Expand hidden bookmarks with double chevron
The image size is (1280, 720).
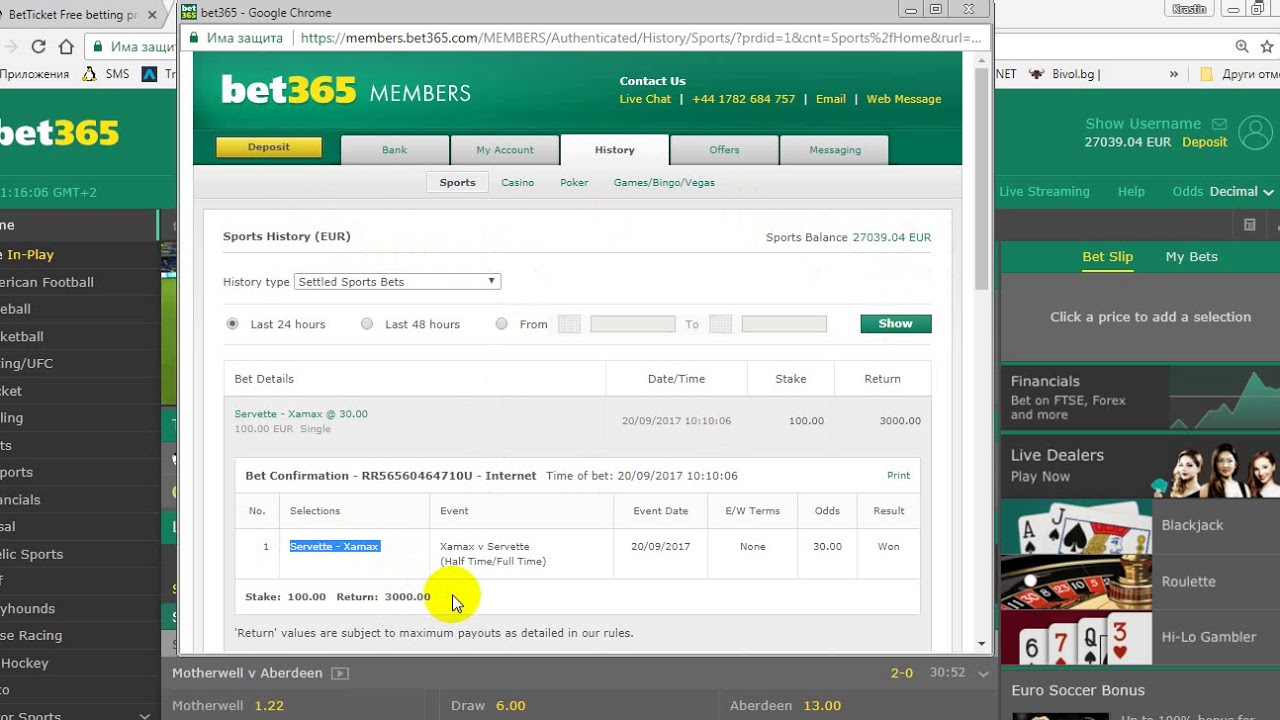1174,74
